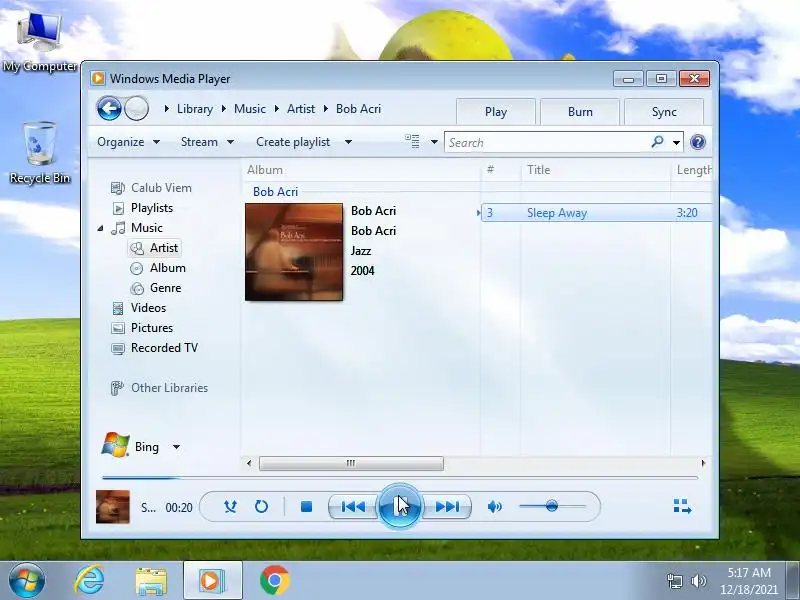
Task: Click the round play/pause button
Action: [399, 506]
